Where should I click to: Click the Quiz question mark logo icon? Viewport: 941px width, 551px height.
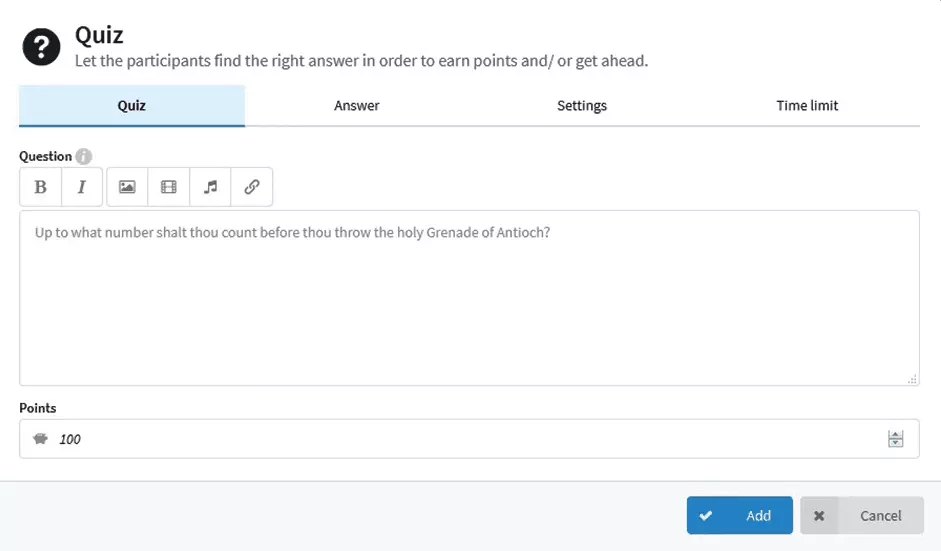coord(41,47)
